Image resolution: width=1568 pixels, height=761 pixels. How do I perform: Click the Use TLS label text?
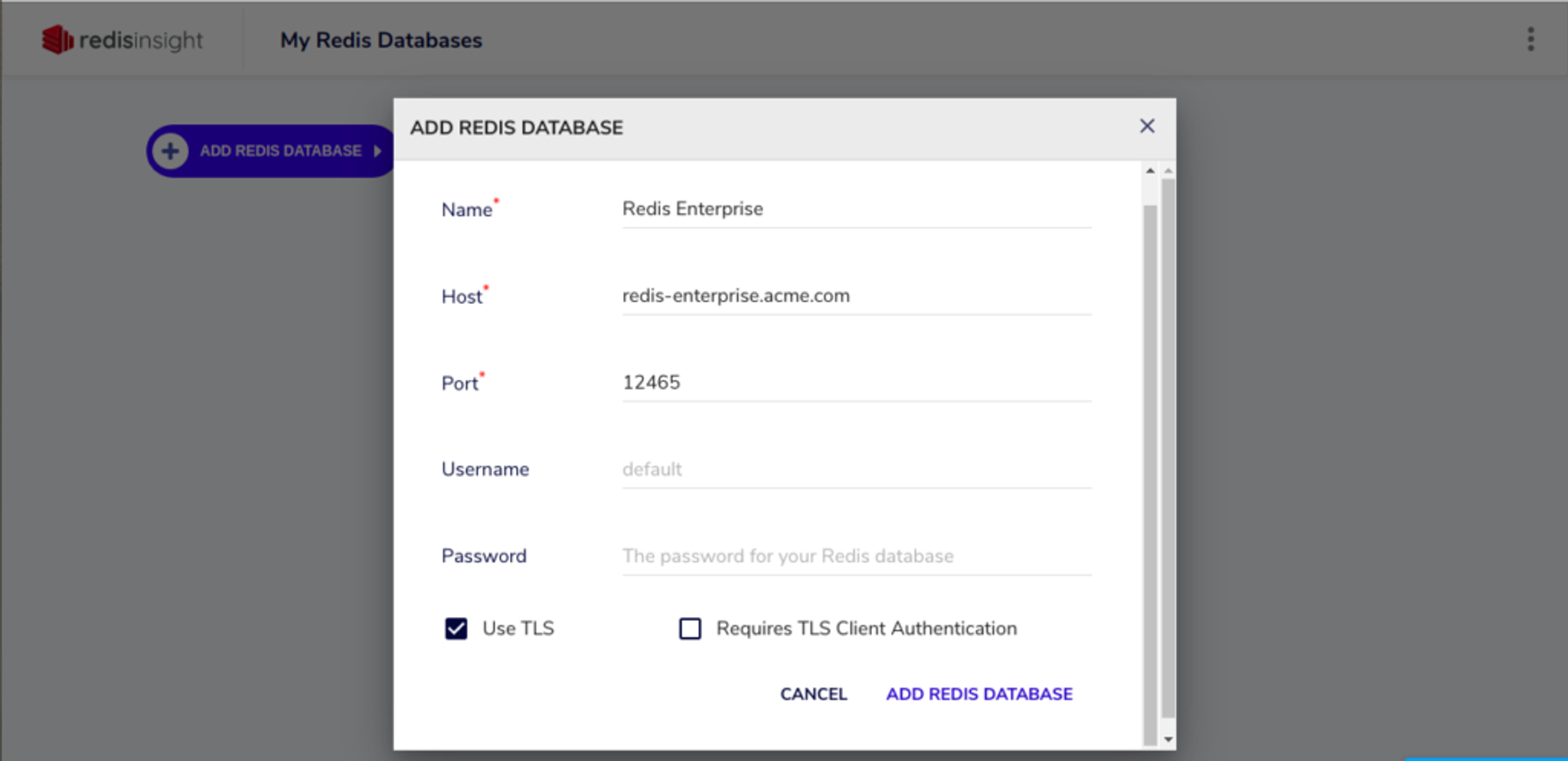[x=518, y=629]
